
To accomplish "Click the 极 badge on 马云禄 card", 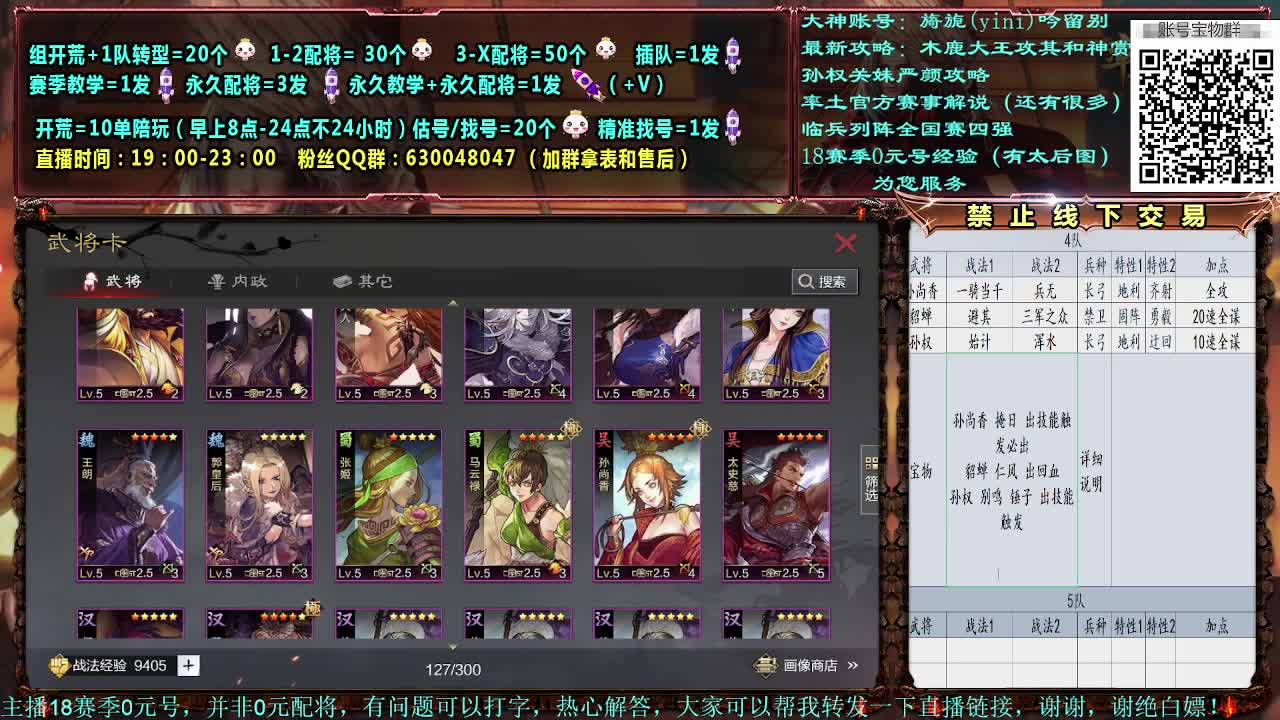I will [x=571, y=429].
